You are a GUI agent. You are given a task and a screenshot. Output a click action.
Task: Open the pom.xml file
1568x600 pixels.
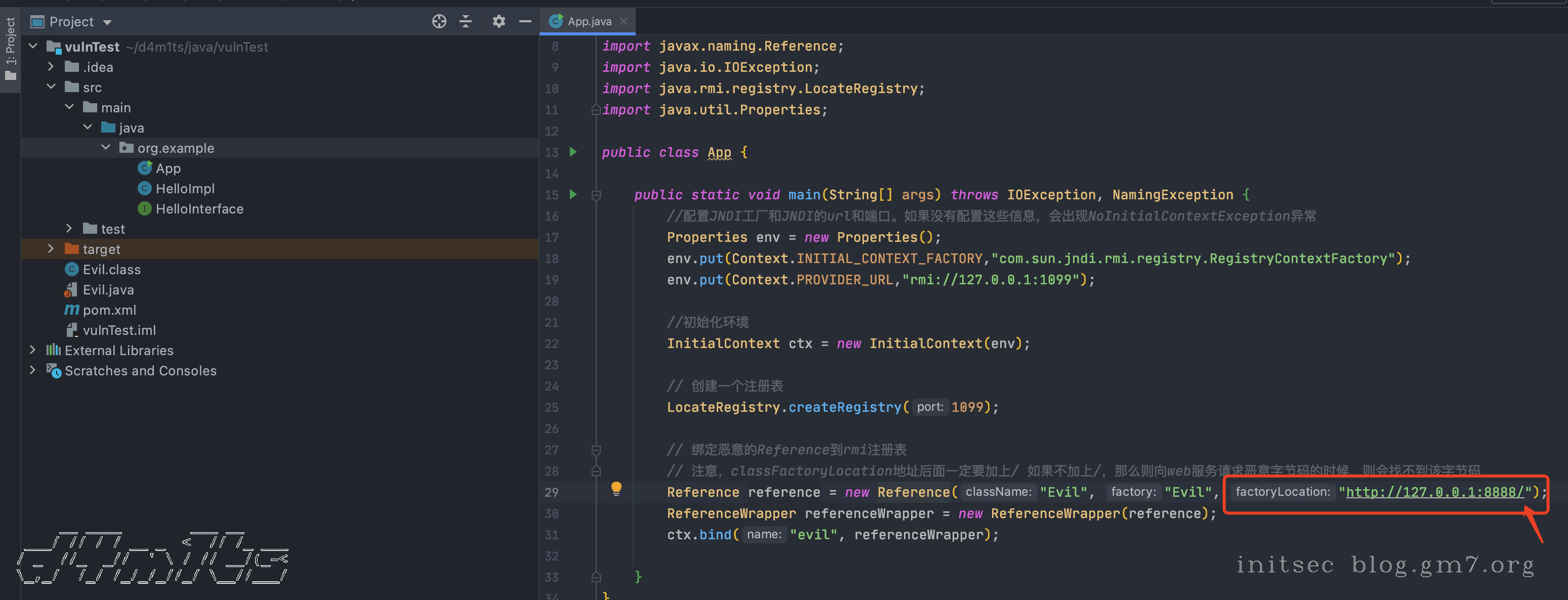coord(109,310)
